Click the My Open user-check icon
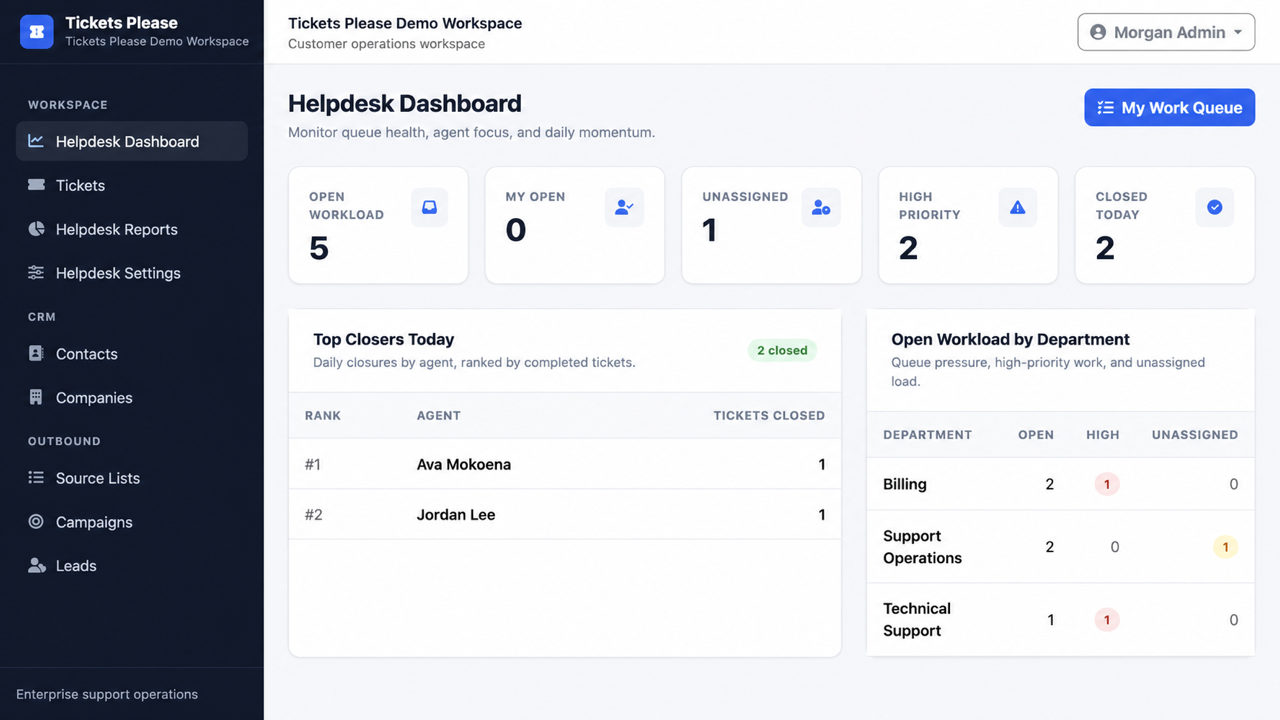The image size is (1280, 720). (x=625, y=207)
